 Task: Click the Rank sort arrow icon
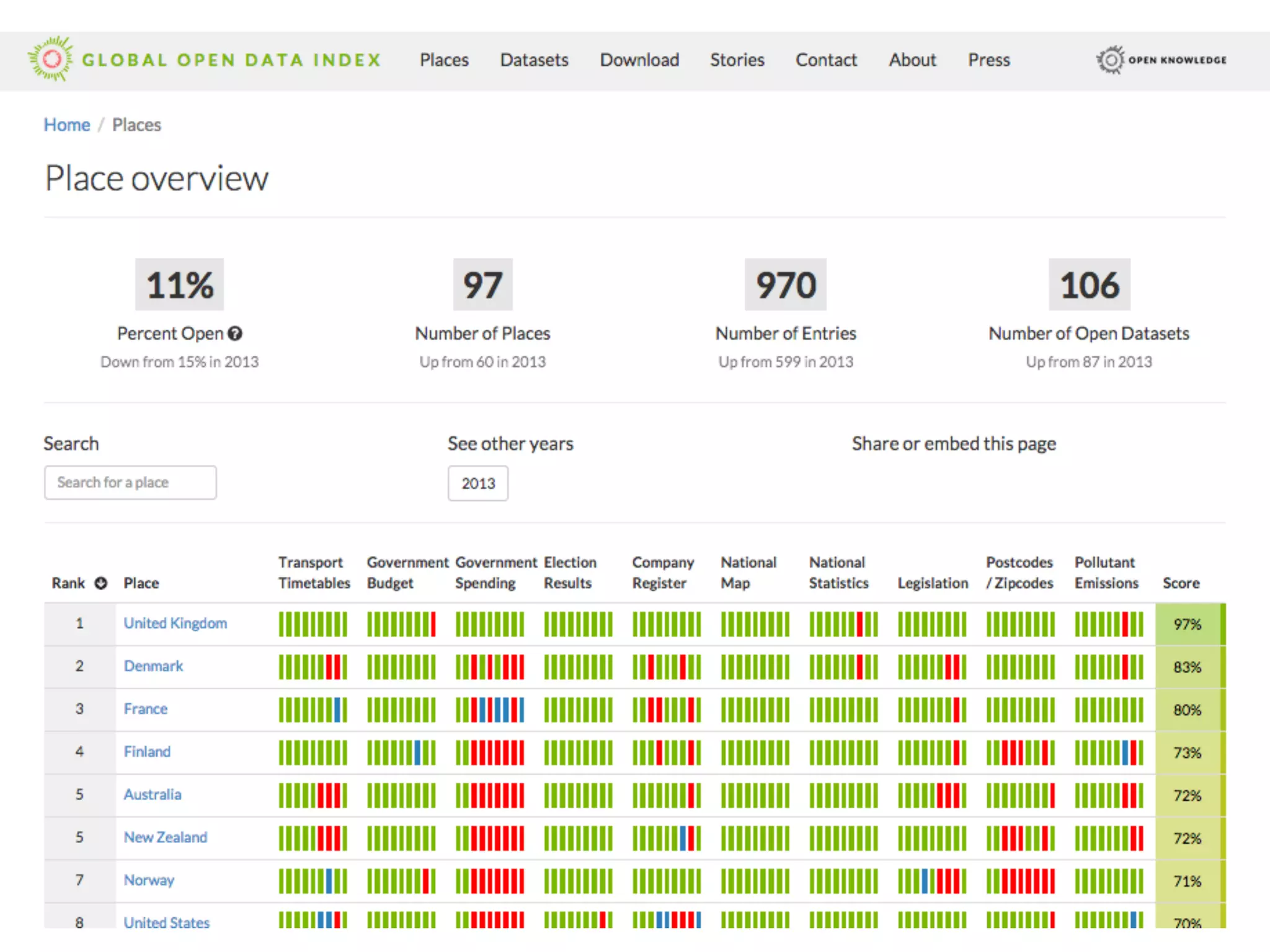pos(101,583)
